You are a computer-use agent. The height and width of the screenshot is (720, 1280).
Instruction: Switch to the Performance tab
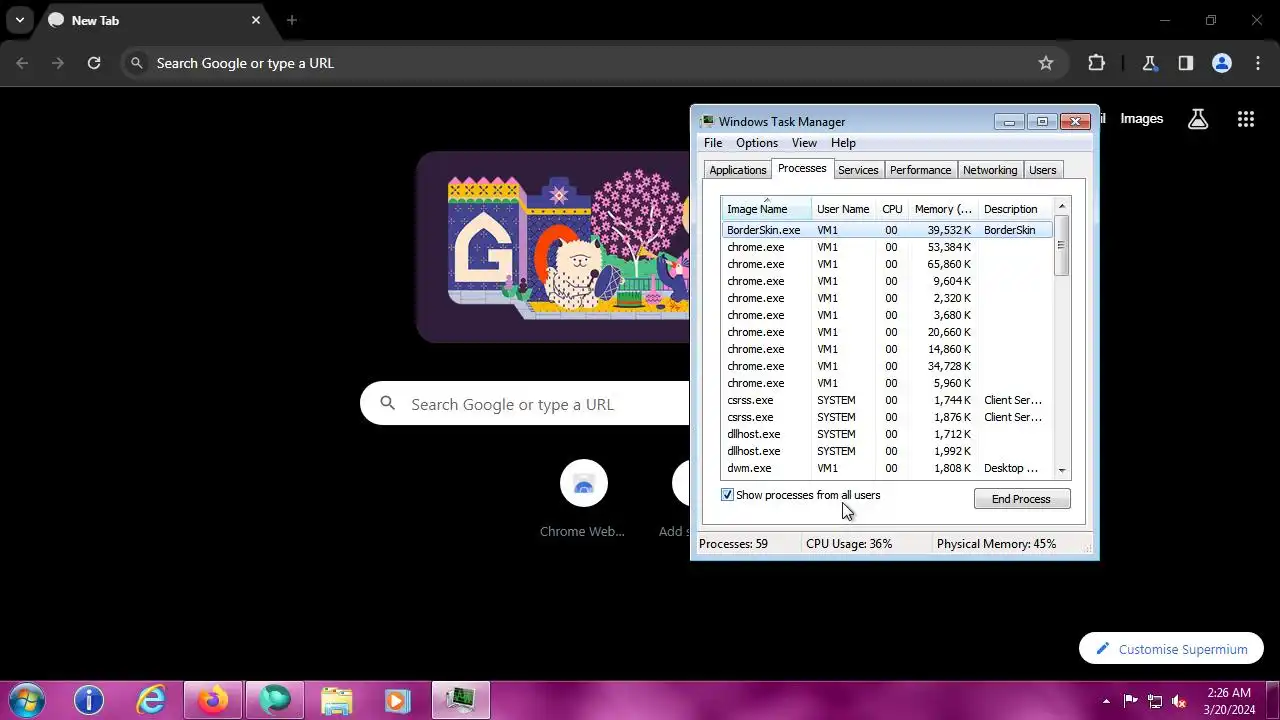tap(920, 170)
